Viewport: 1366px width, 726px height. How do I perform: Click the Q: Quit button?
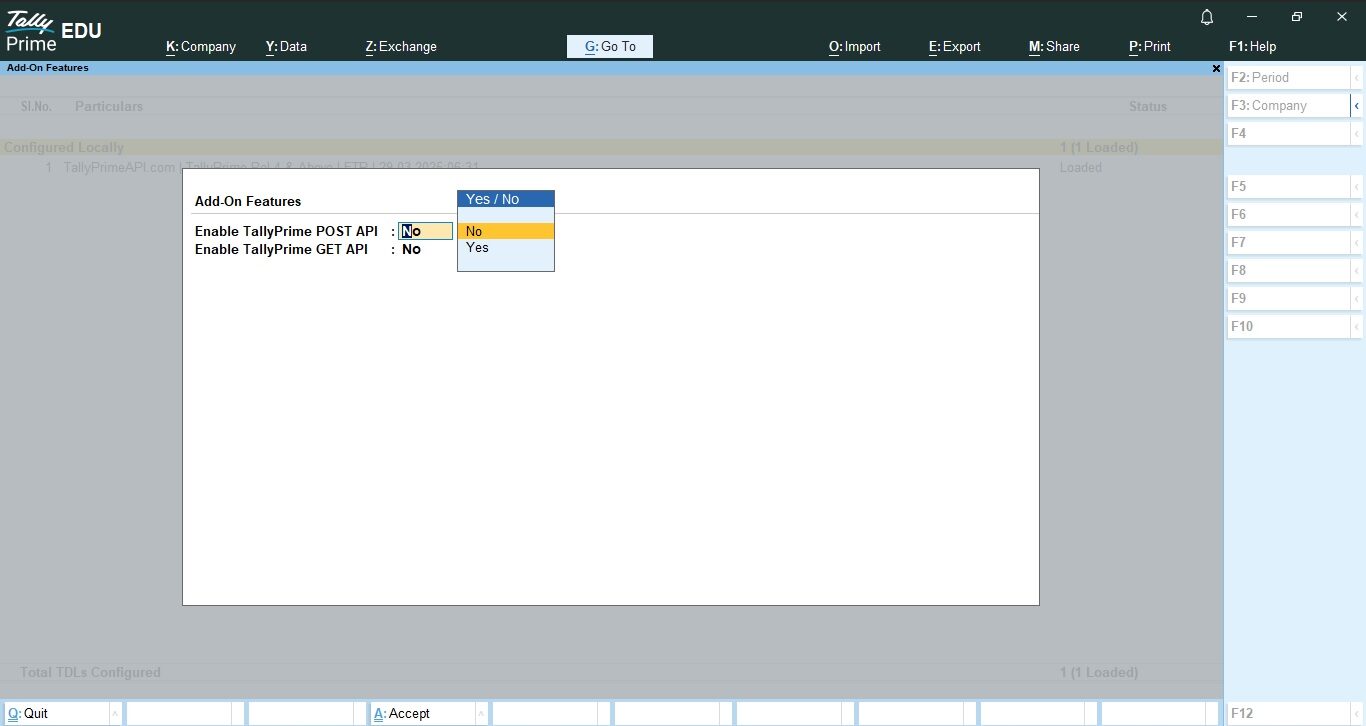[x=56, y=713]
